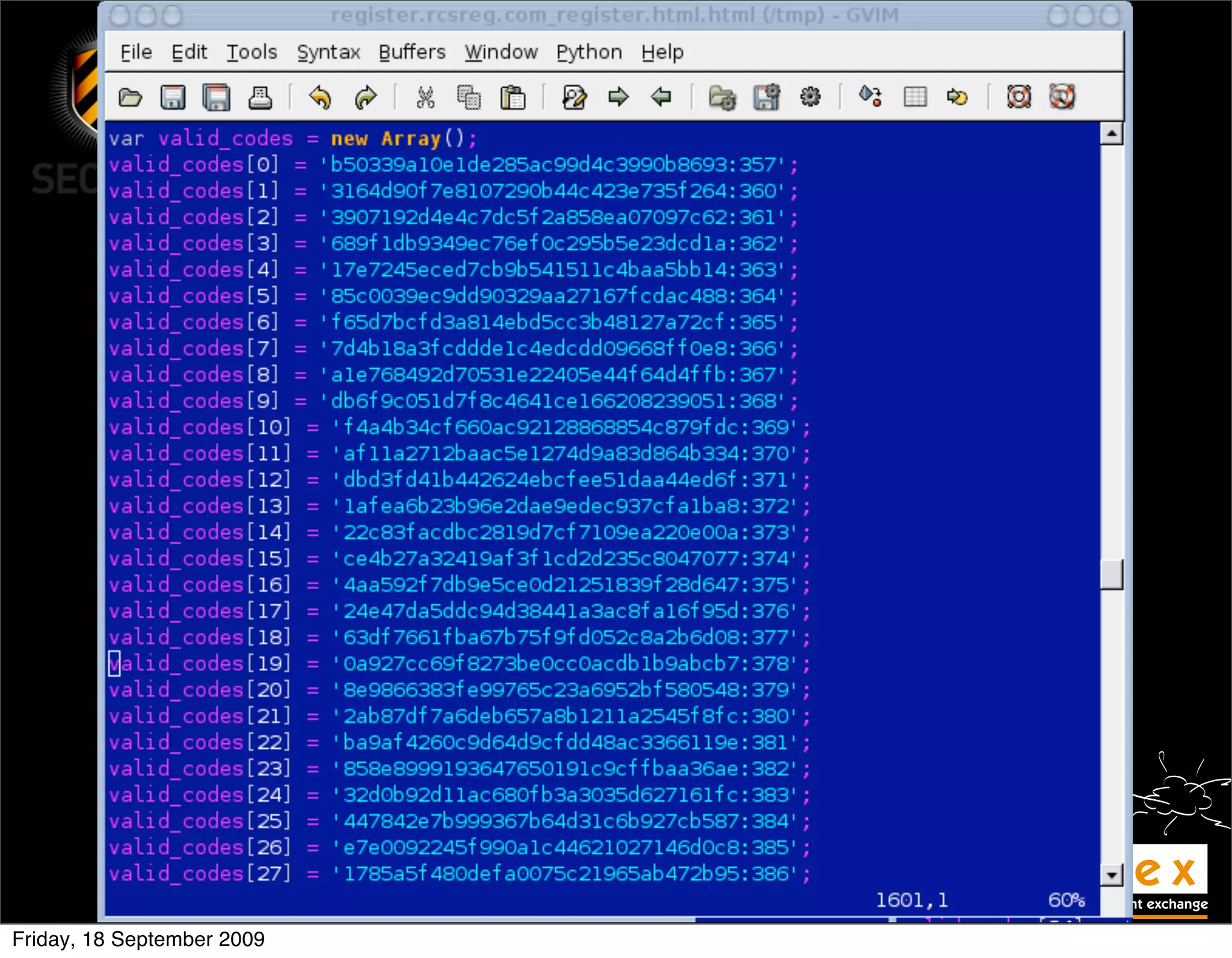Click the Print toolbar icon
The height and width of the screenshot is (958, 1232).
[260, 97]
